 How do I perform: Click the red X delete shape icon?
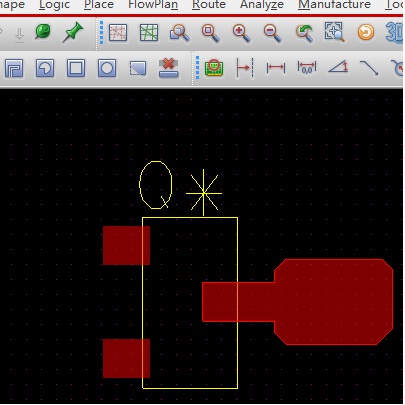(169, 68)
